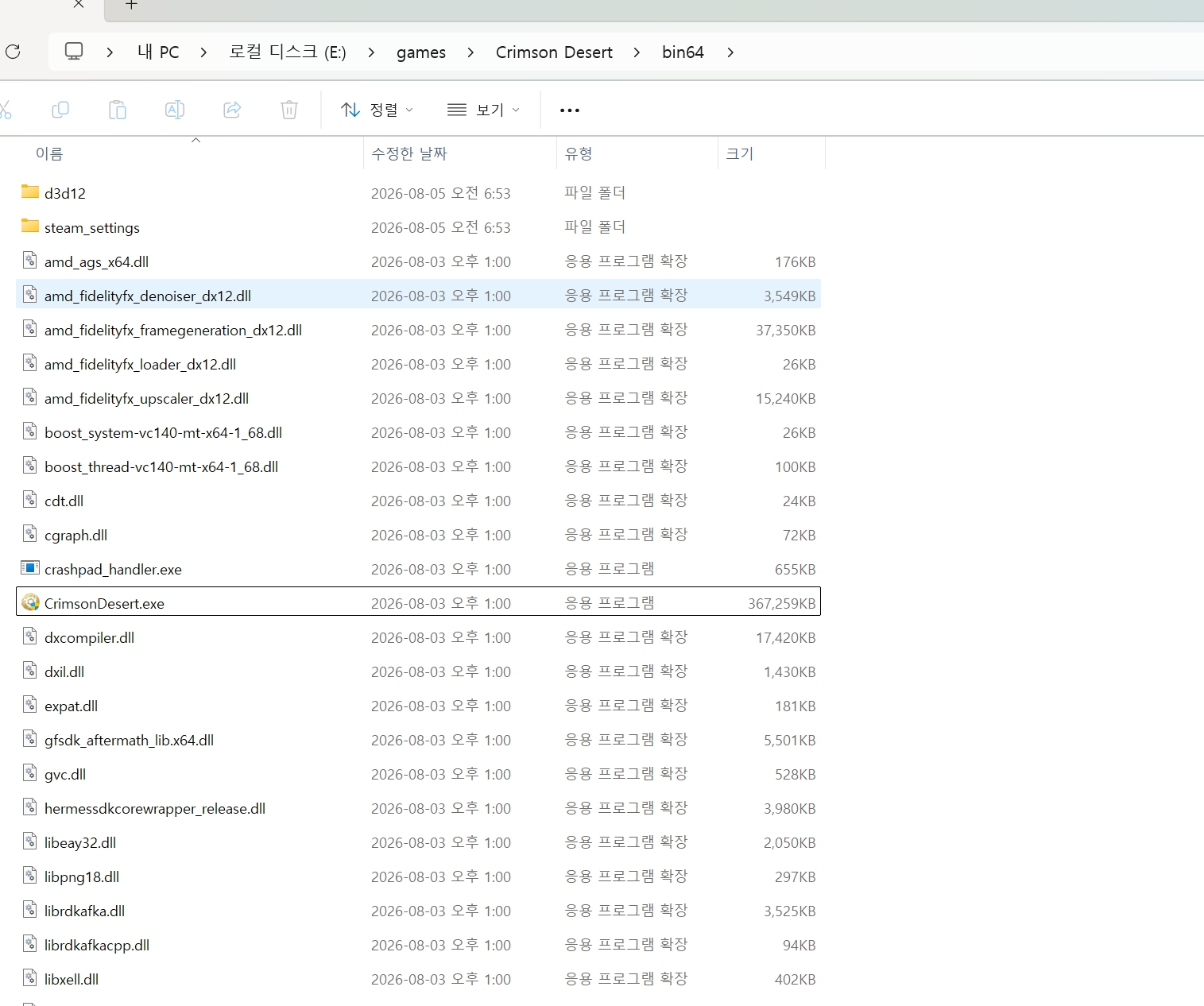Screen dimensions: 1204x1006
Task: Open the 정렬 sort dropdown
Action: (x=377, y=110)
